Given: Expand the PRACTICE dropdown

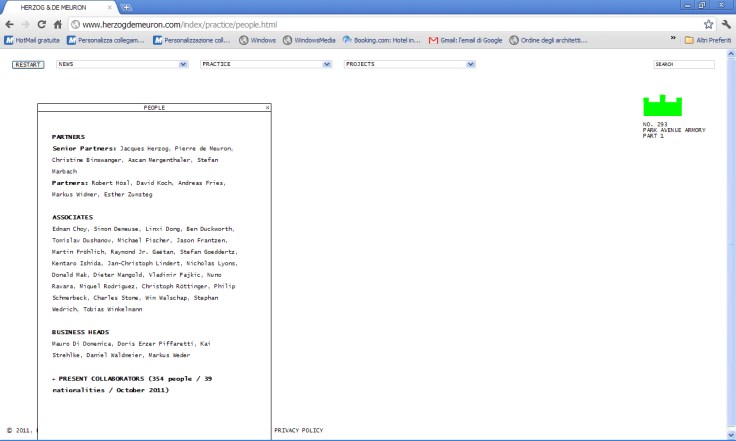Looking at the screenshot, I should click(x=327, y=64).
